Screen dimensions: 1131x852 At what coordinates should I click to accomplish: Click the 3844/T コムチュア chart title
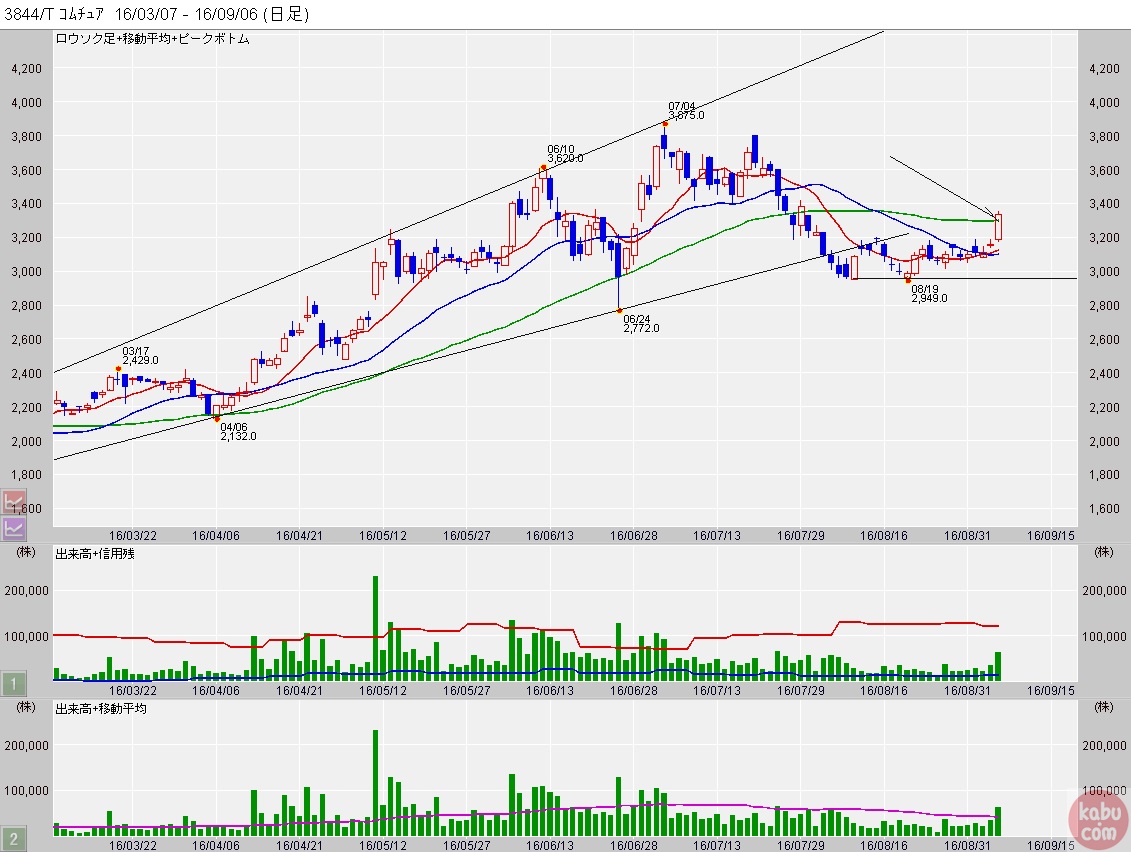pos(156,14)
